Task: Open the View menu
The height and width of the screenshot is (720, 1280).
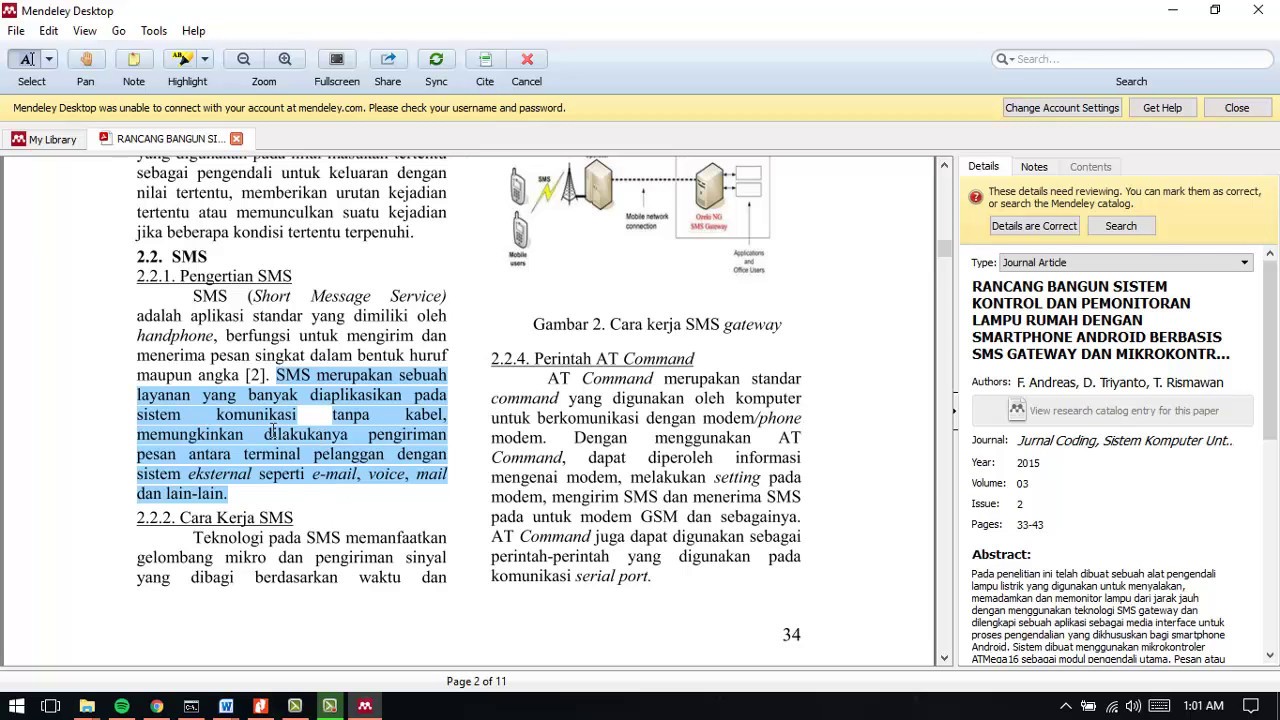Action: [x=85, y=31]
